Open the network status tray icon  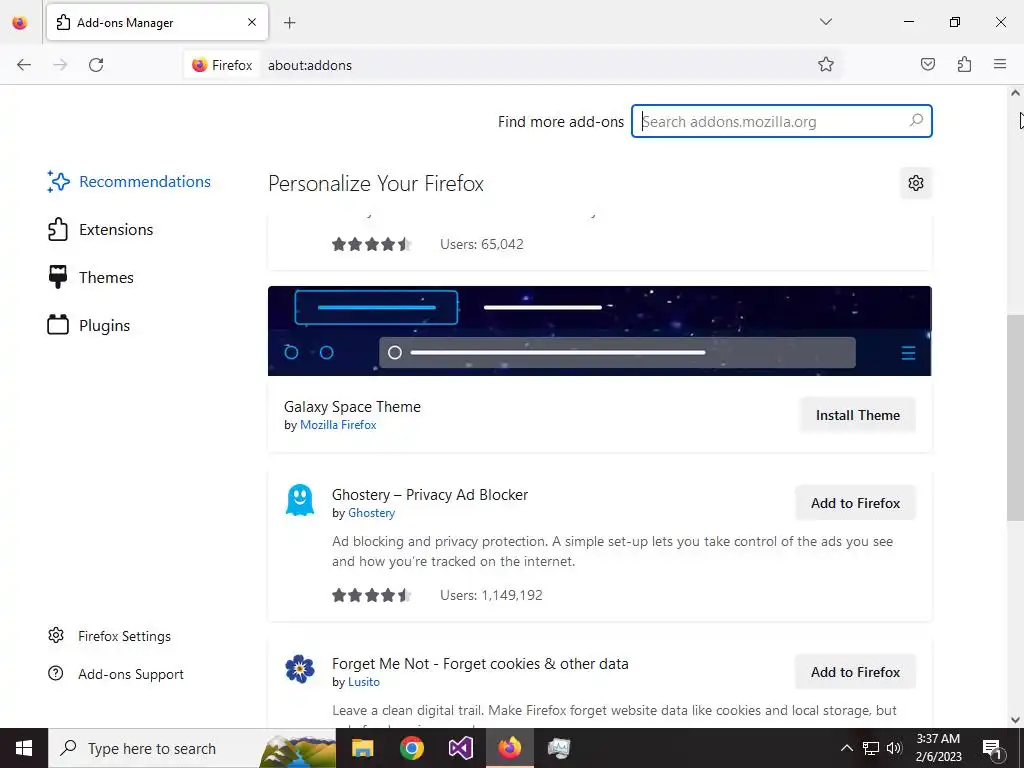click(x=871, y=748)
